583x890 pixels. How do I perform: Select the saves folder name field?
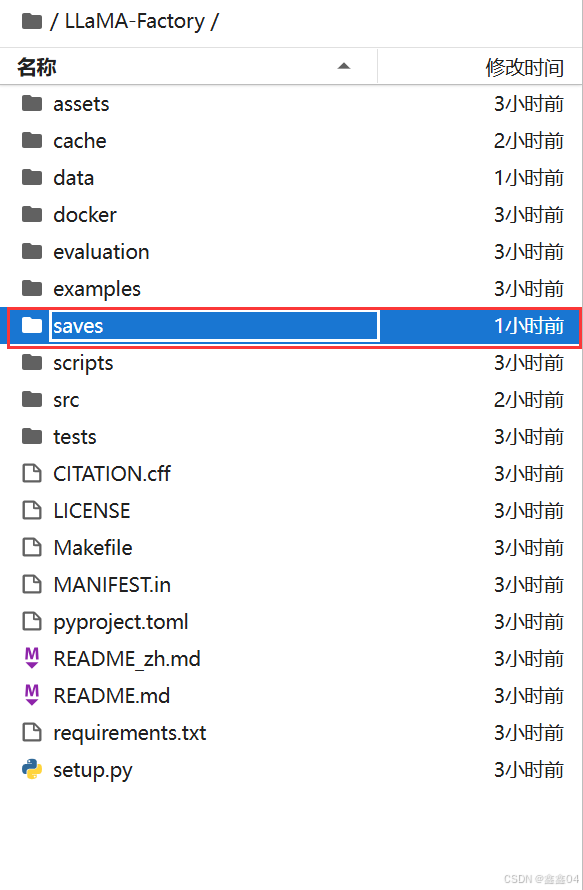point(215,326)
